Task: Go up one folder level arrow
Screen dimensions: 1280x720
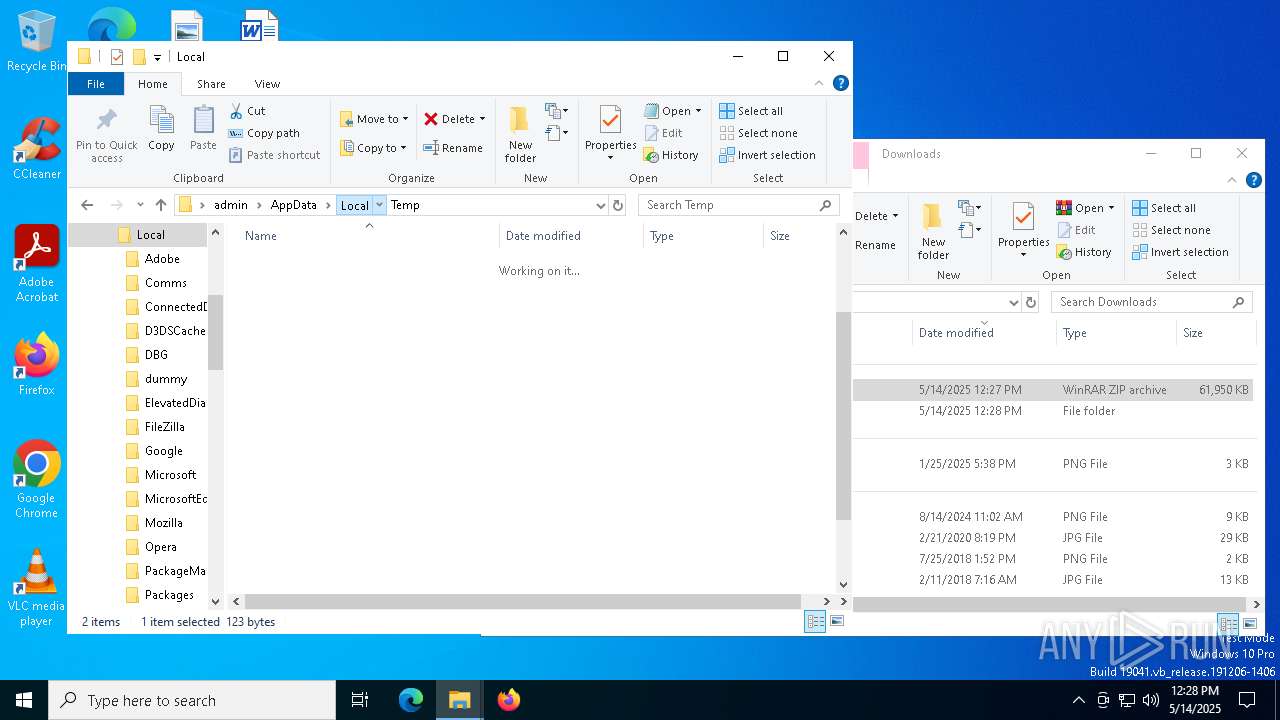Action: click(161, 205)
